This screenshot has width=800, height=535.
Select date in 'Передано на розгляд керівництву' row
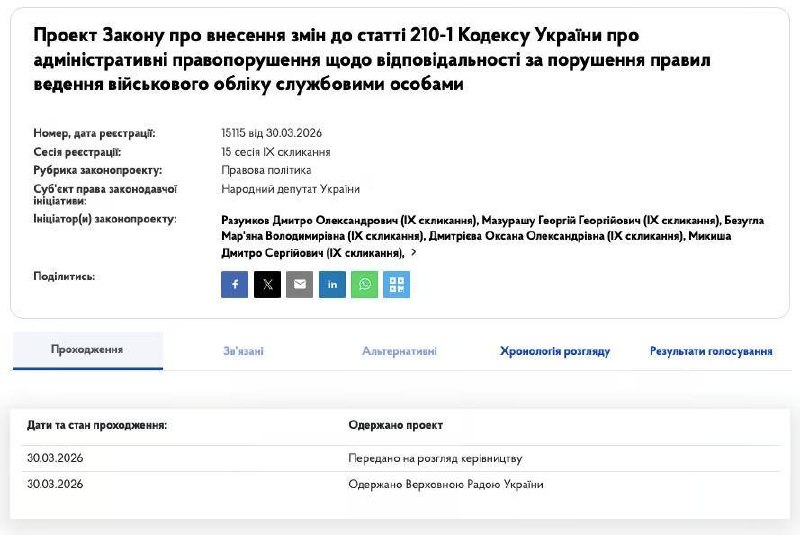(x=55, y=458)
